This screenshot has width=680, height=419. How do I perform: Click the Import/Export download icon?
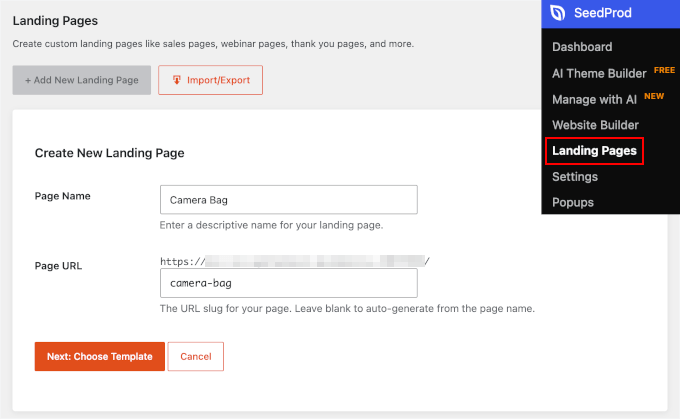click(177, 80)
